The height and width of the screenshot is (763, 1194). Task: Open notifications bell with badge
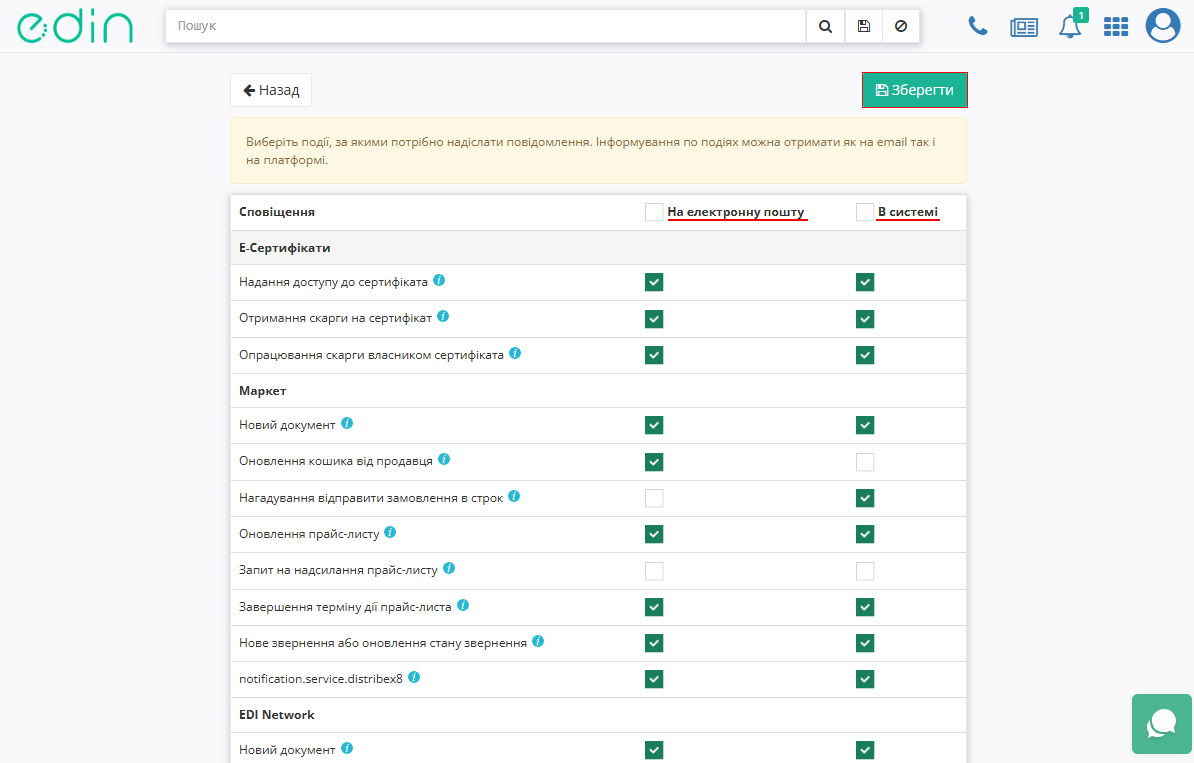1070,27
